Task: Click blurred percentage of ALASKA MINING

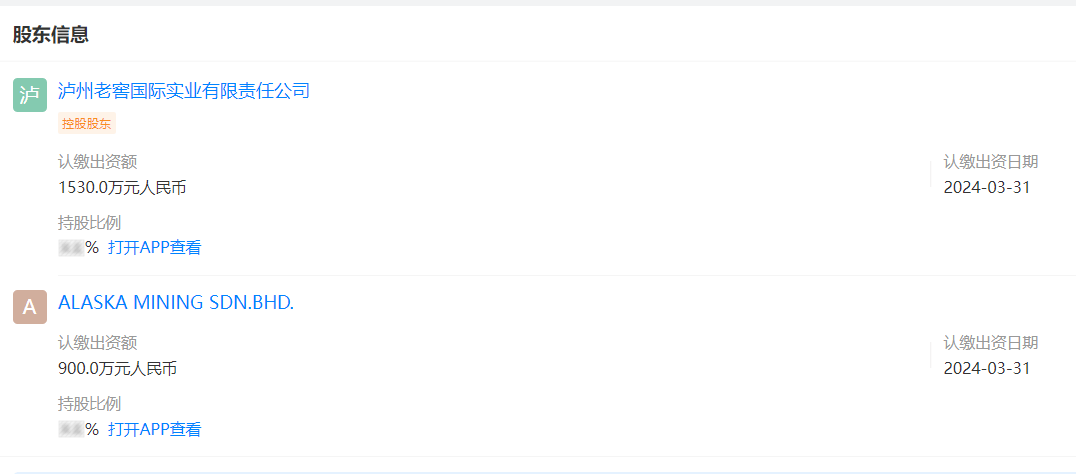Action: [x=71, y=430]
